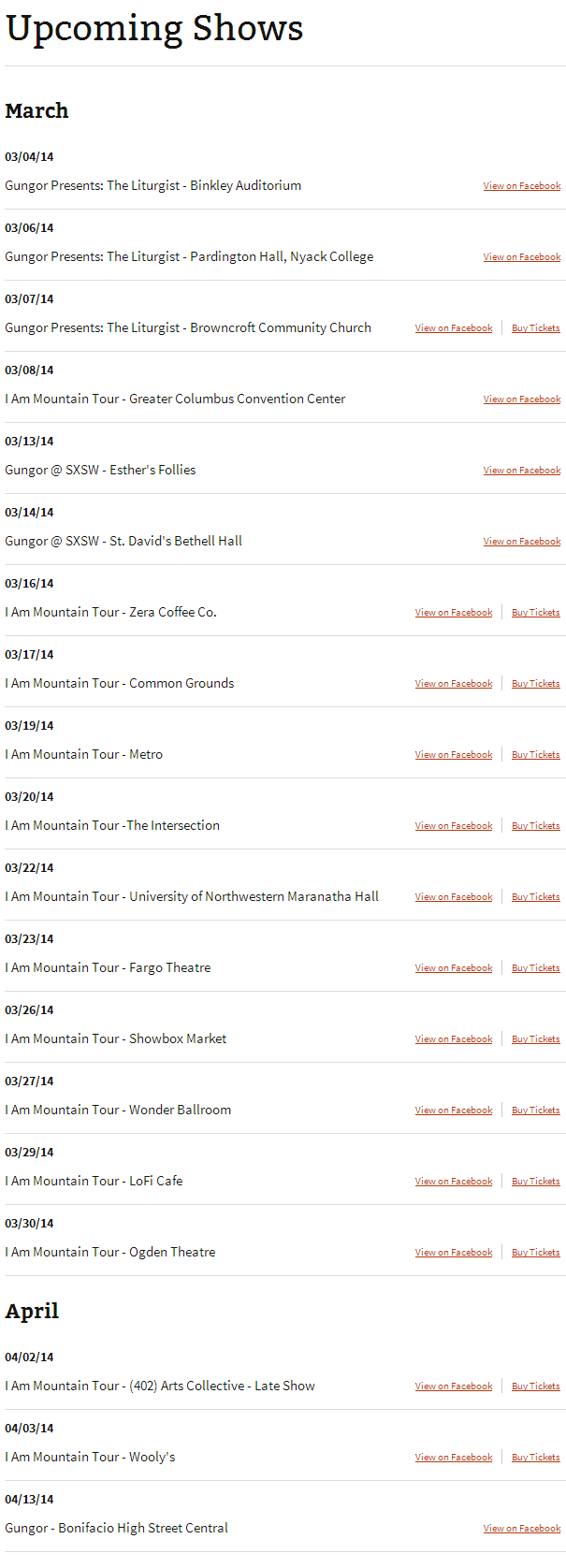
Task: Buy tickets for Zera Coffee Co. show
Action: [535, 613]
